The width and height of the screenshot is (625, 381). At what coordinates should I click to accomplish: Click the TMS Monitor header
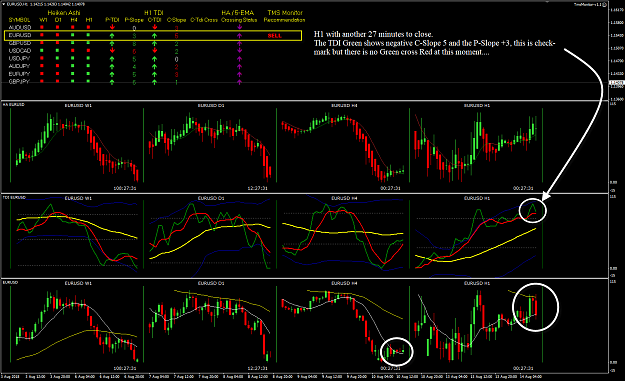[285, 13]
